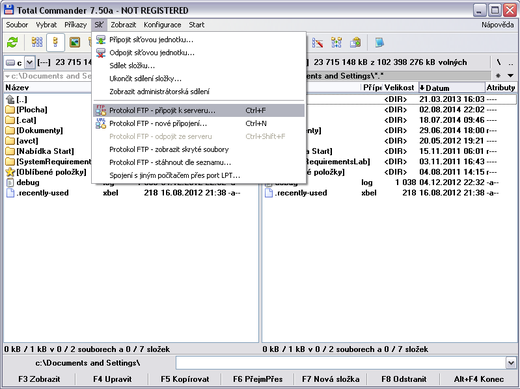
Task: Expand the right panel directory history arrow
Action: (x=510, y=76)
